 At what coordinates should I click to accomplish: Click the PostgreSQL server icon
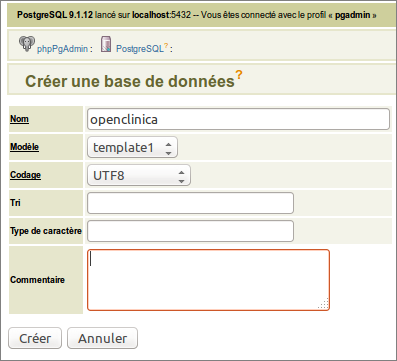[x=106, y=44]
